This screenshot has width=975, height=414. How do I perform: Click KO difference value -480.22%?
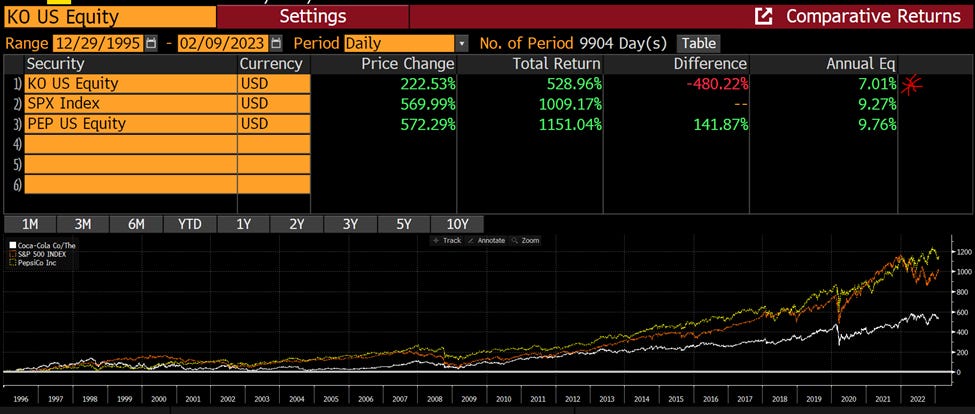tap(717, 84)
